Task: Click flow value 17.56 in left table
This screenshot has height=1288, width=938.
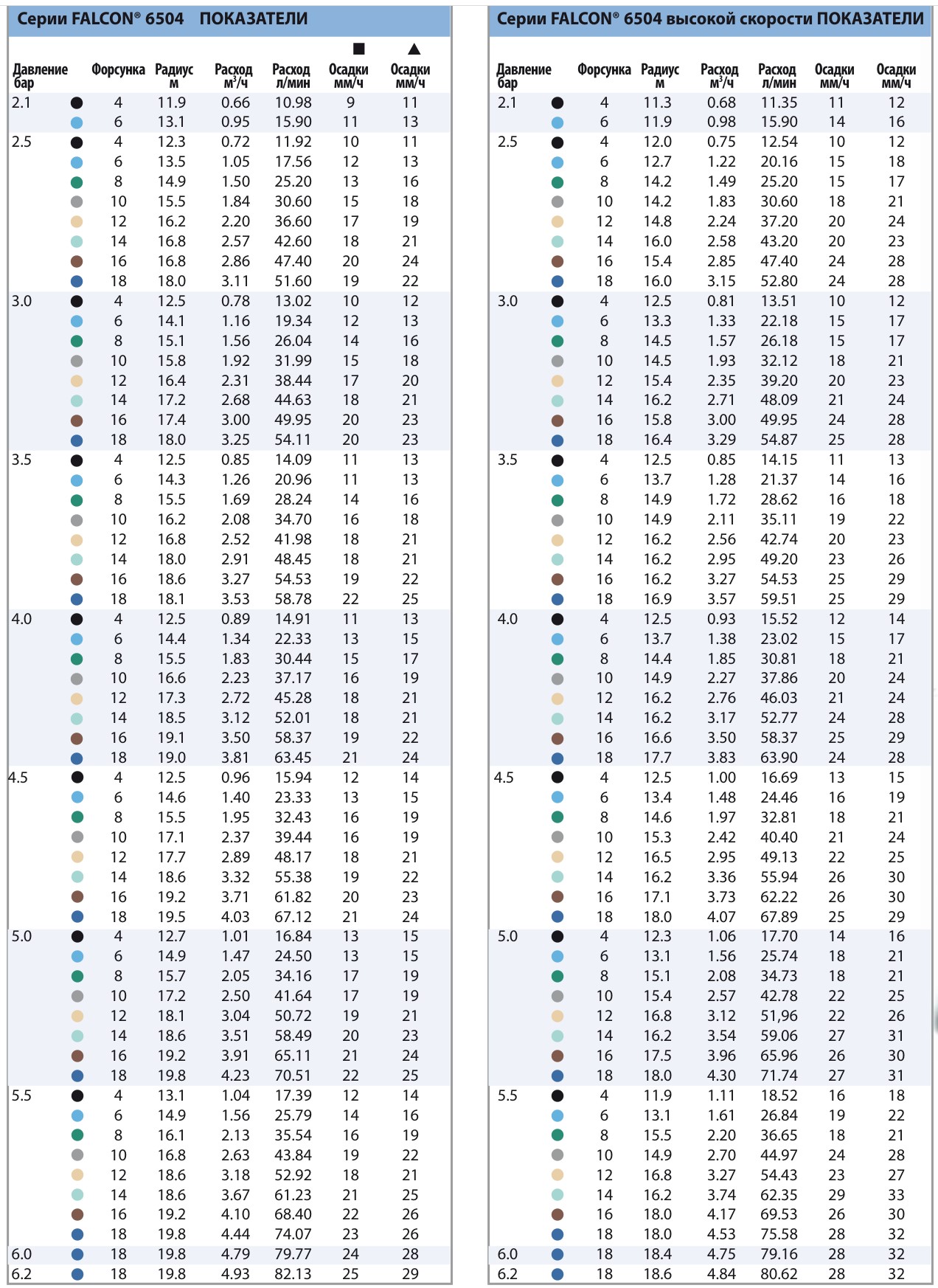Action: 293,162
